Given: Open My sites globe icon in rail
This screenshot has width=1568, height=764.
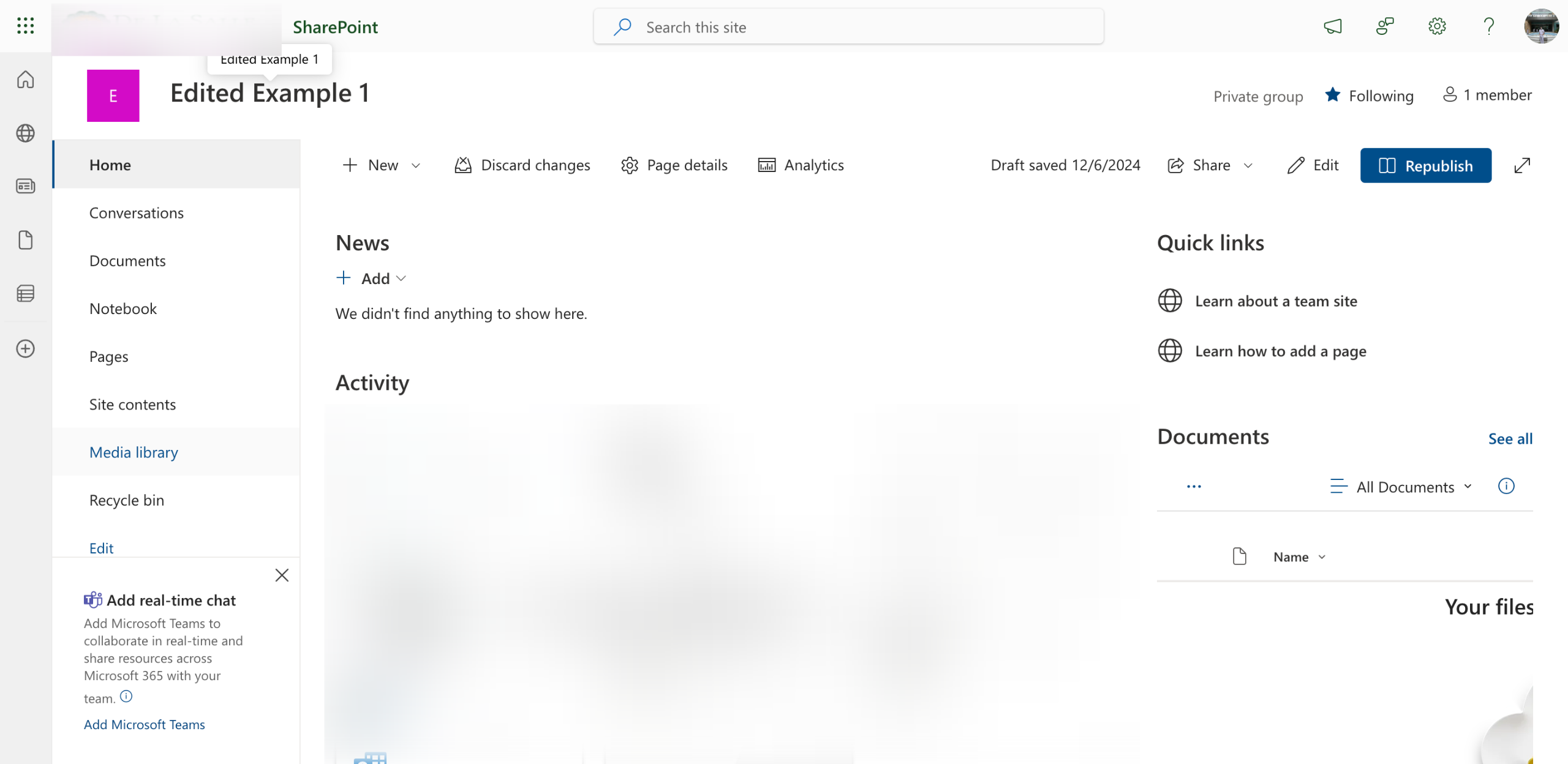Looking at the screenshot, I should point(25,133).
